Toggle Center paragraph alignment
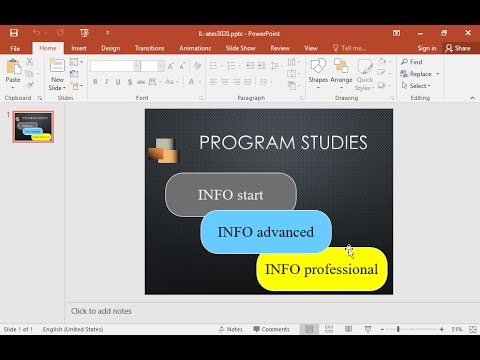 (x=225, y=82)
